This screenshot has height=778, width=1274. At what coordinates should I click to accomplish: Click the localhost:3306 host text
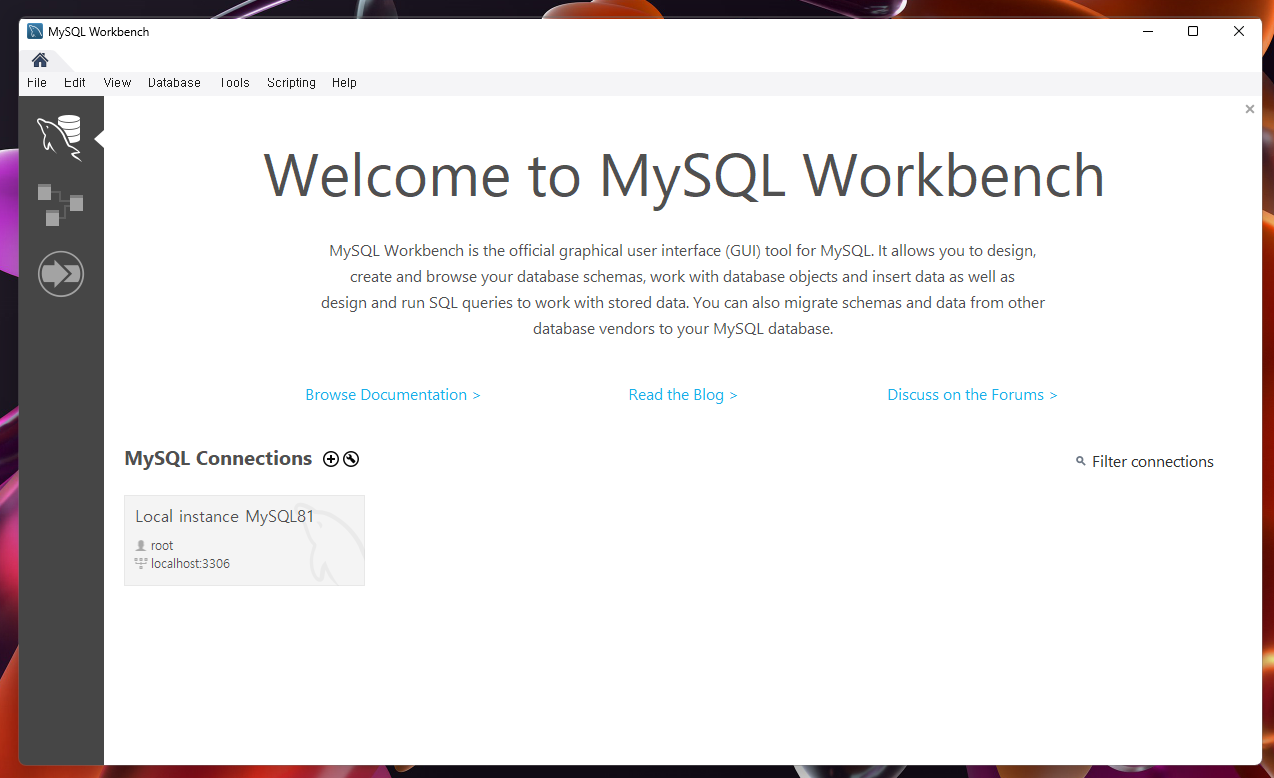point(190,564)
